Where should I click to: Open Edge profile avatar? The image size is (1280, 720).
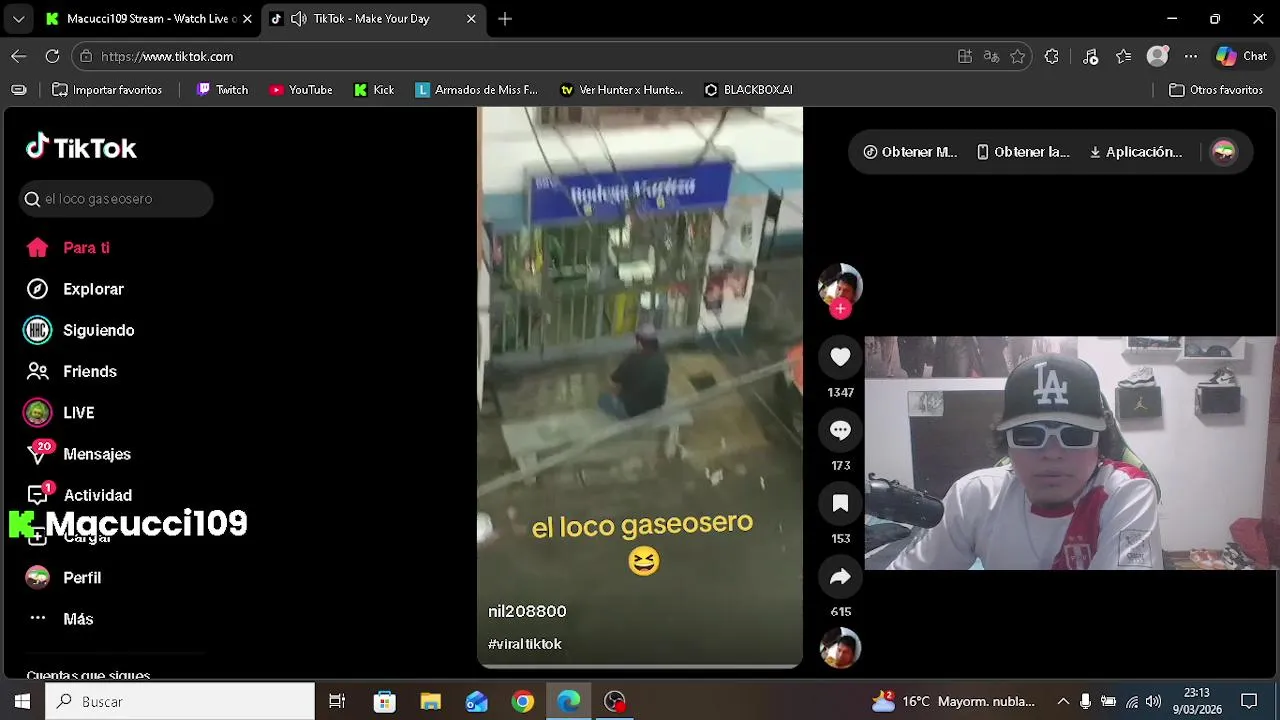click(1157, 56)
